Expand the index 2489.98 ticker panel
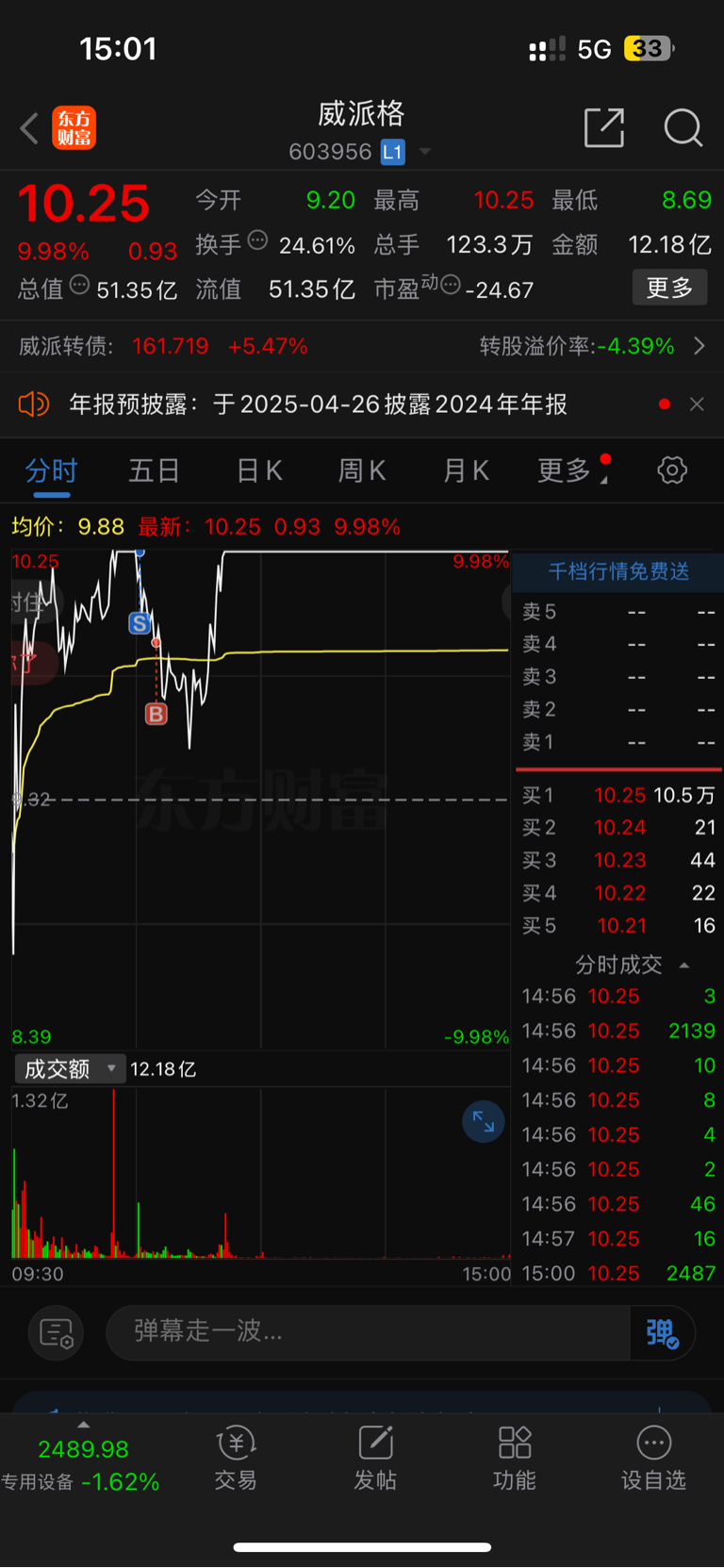 pos(83,1463)
